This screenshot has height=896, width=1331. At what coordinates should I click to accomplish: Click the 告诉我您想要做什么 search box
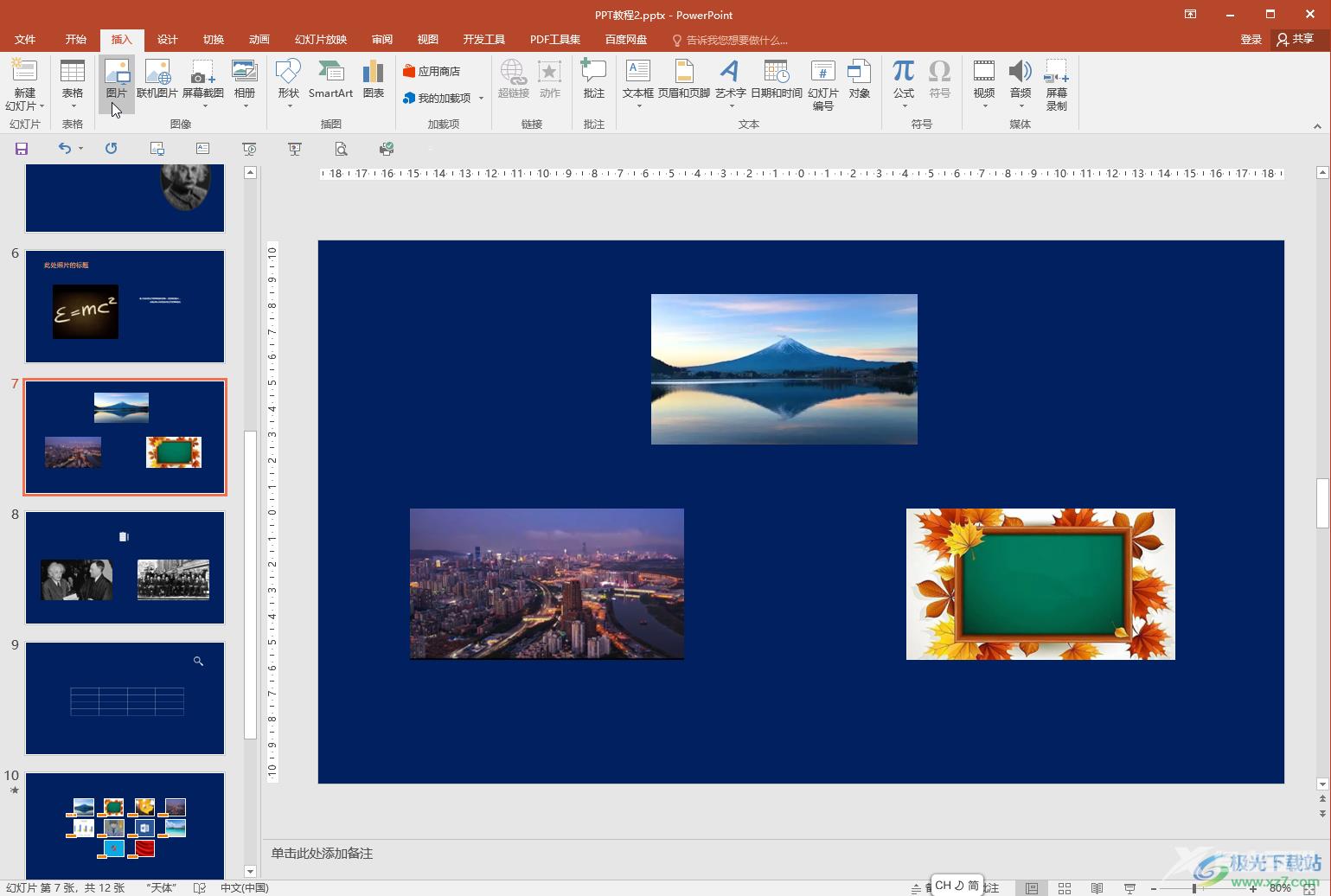(x=731, y=40)
